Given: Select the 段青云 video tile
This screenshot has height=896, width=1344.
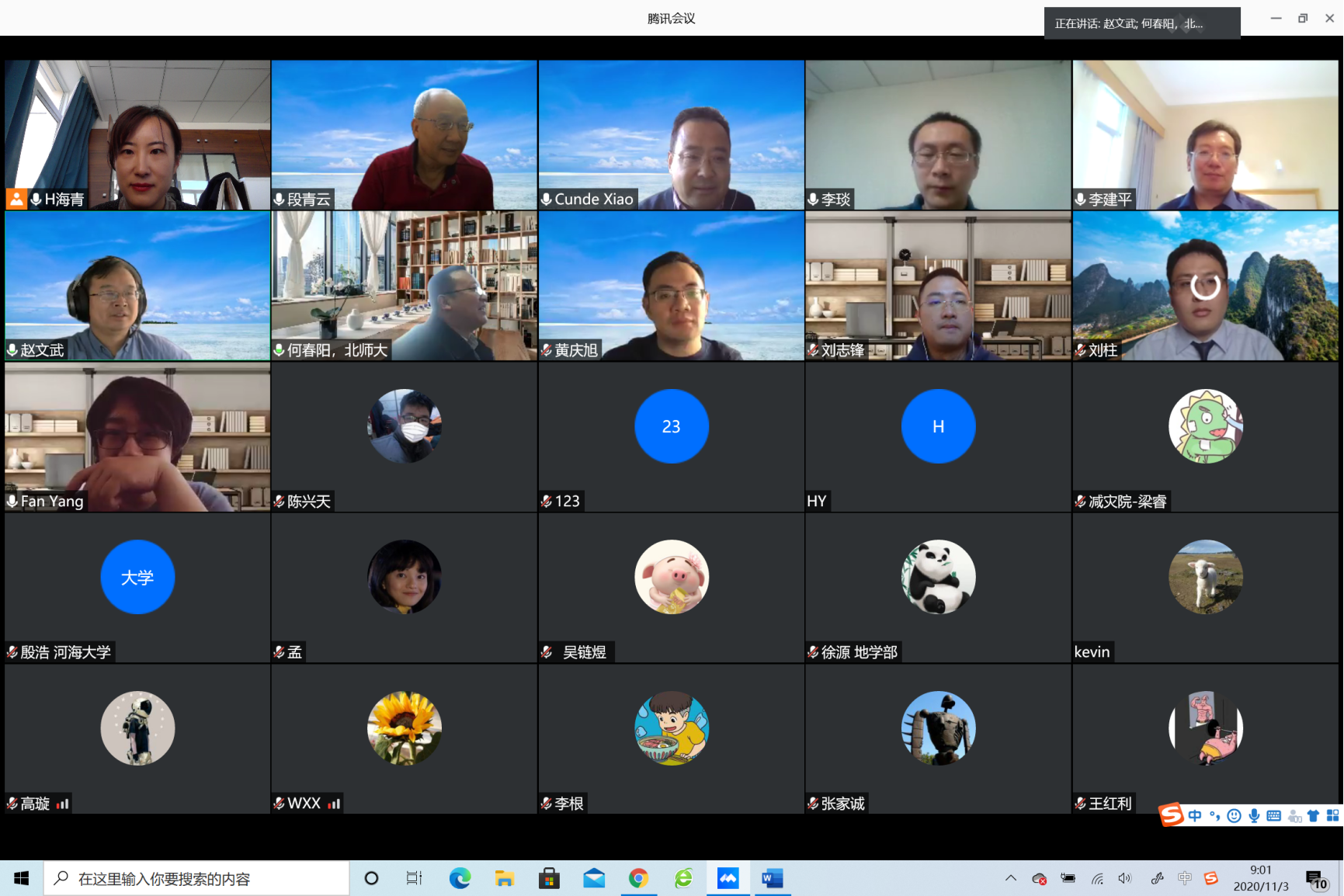Looking at the screenshot, I should [x=404, y=134].
